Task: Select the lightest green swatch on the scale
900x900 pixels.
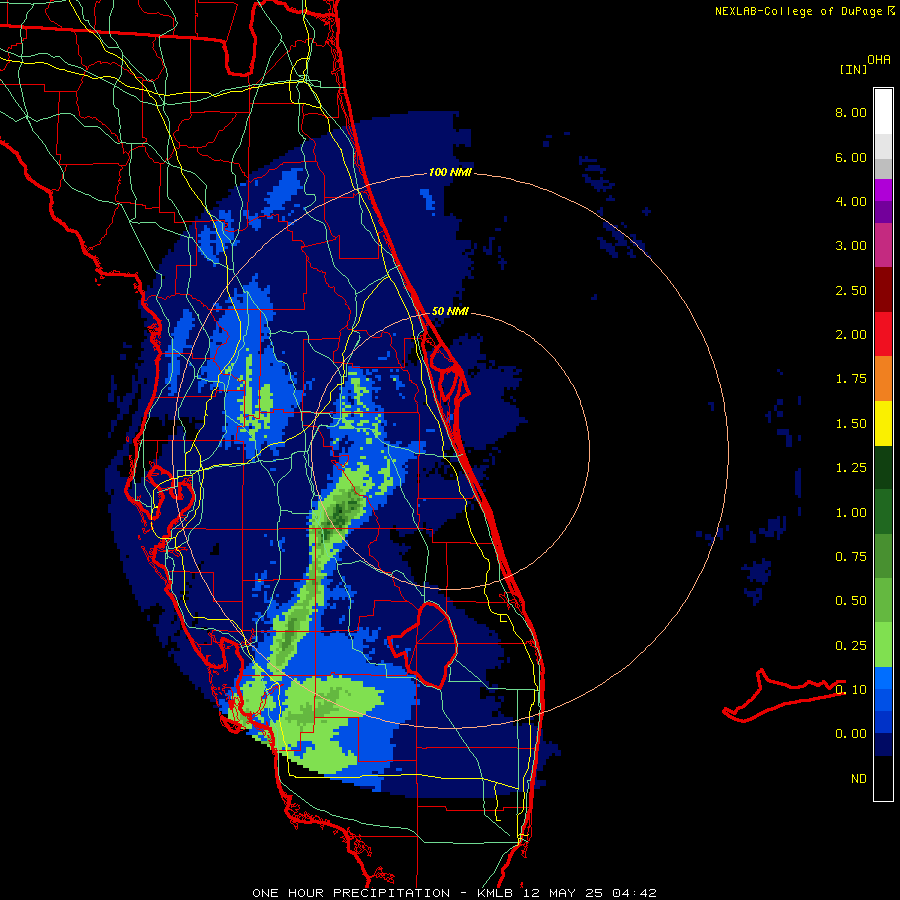Action: pyautogui.click(x=883, y=645)
